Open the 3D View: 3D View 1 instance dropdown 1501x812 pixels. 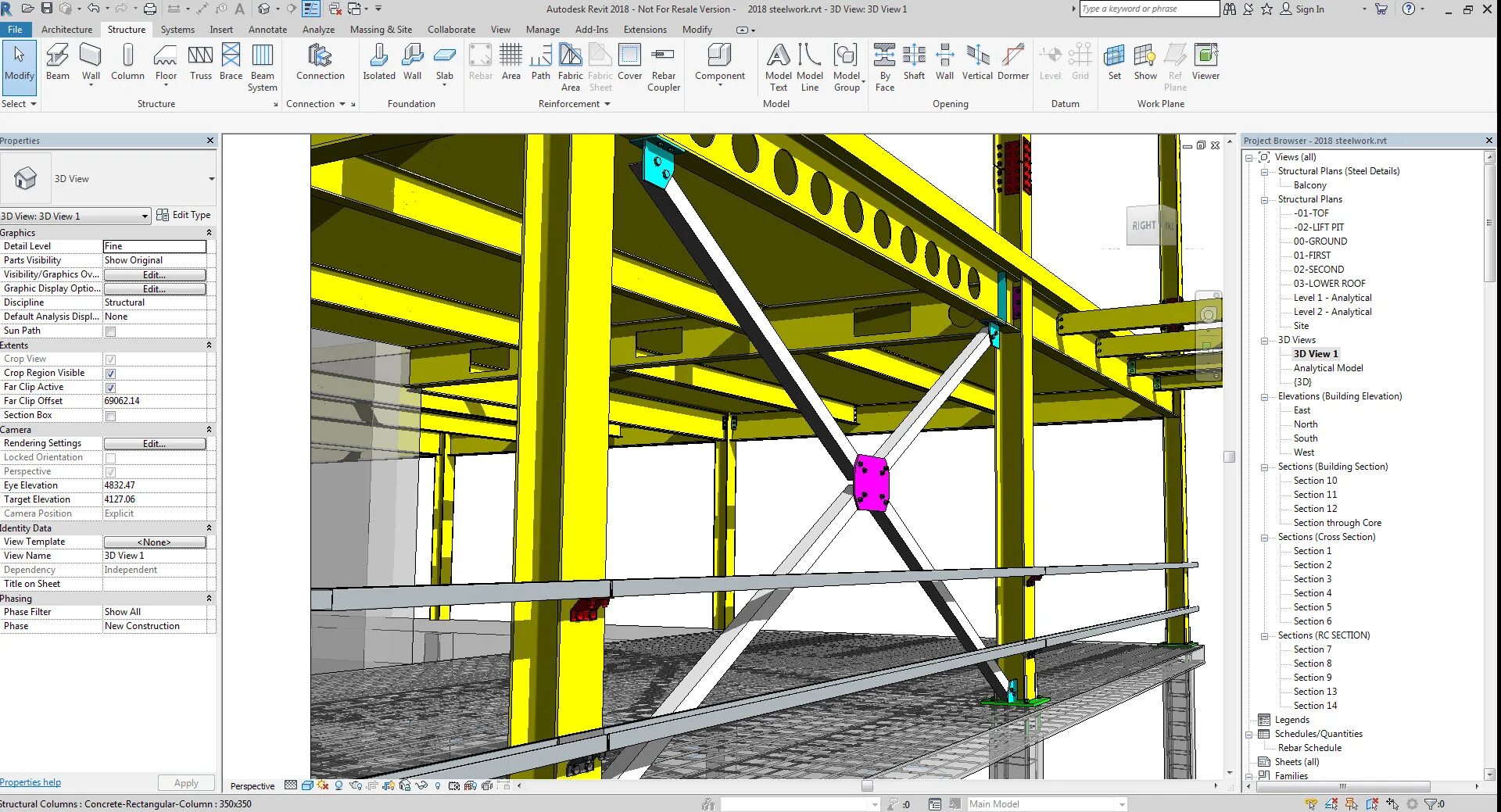pyautogui.click(x=75, y=216)
